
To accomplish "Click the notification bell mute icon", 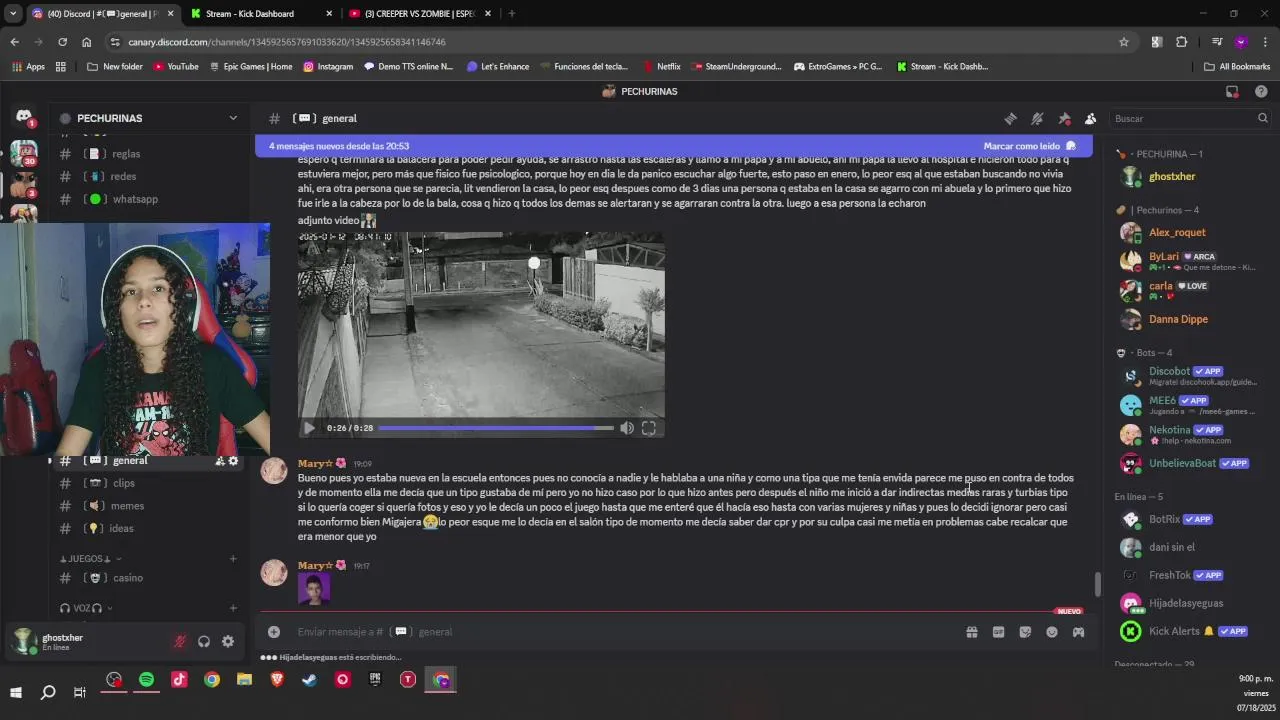I will click(1037, 118).
